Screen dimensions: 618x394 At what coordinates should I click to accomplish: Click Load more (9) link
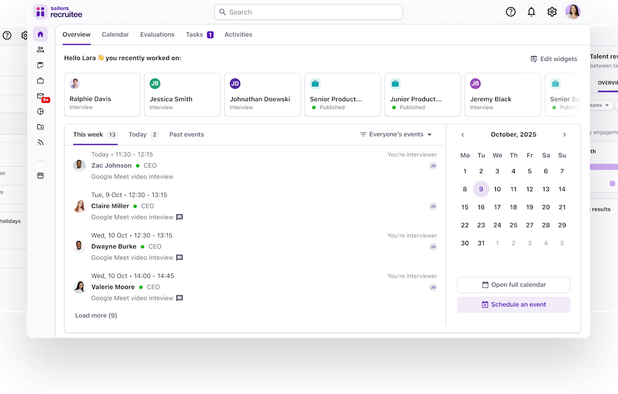pyautogui.click(x=96, y=316)
